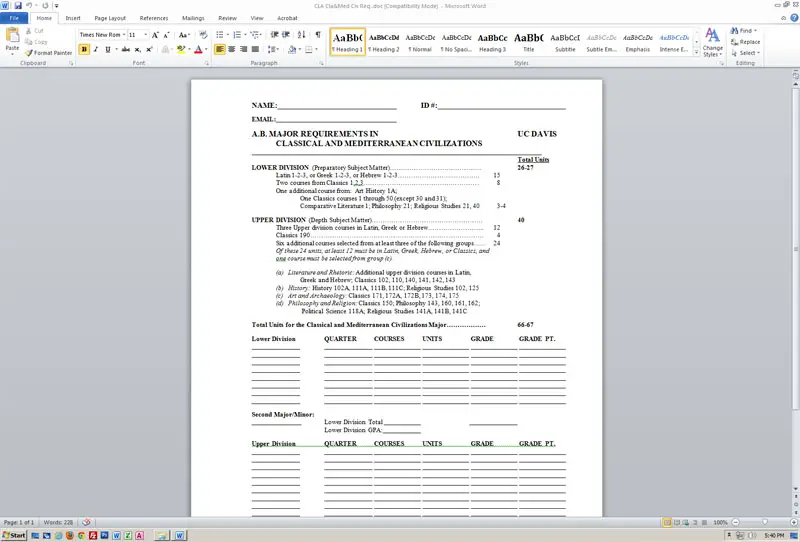Switch to the Insert tab
Screen dimensions: 800x542
(x=73, y=18)
